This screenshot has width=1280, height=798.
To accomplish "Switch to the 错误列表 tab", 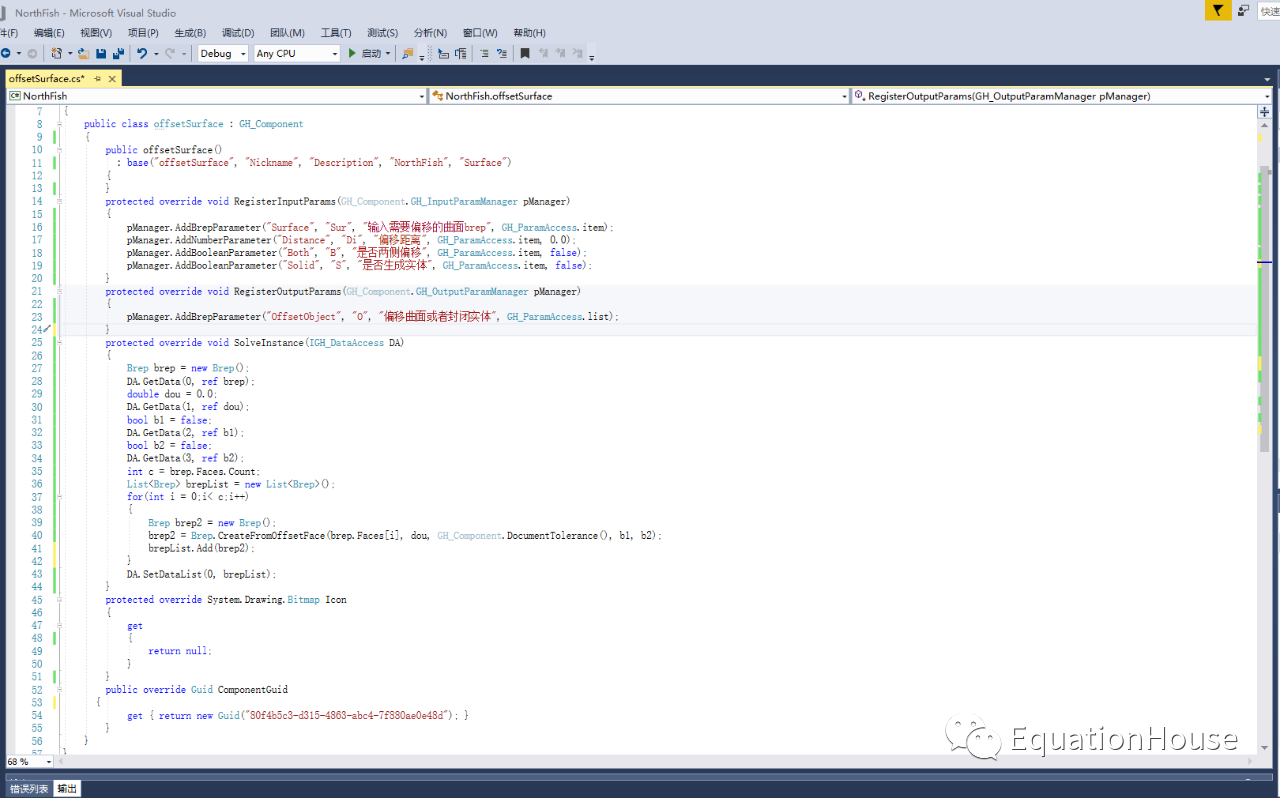I will click(x=28, y=789).
